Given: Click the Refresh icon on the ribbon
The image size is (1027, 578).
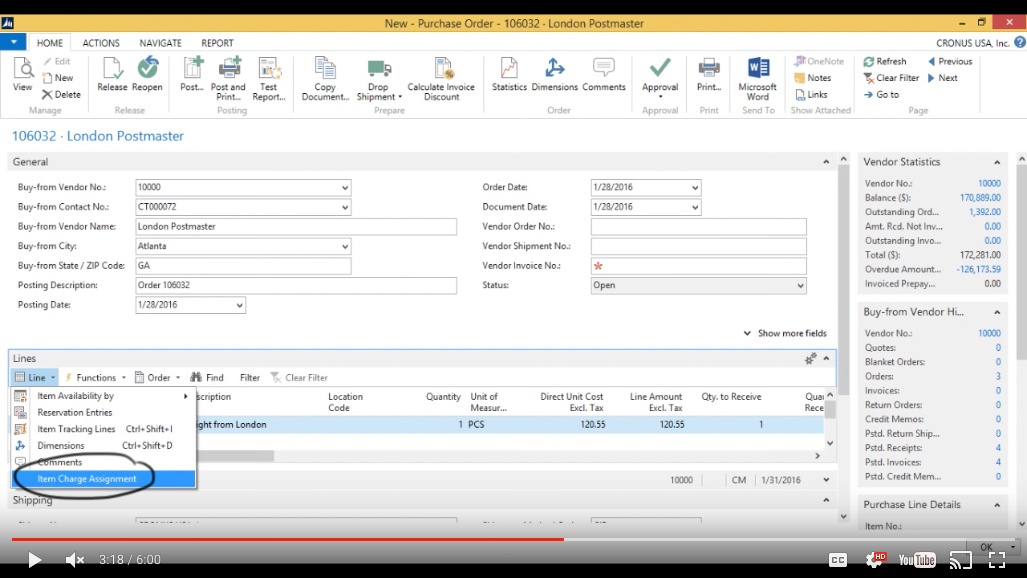Looking at the screenshot, I should 884,61.
